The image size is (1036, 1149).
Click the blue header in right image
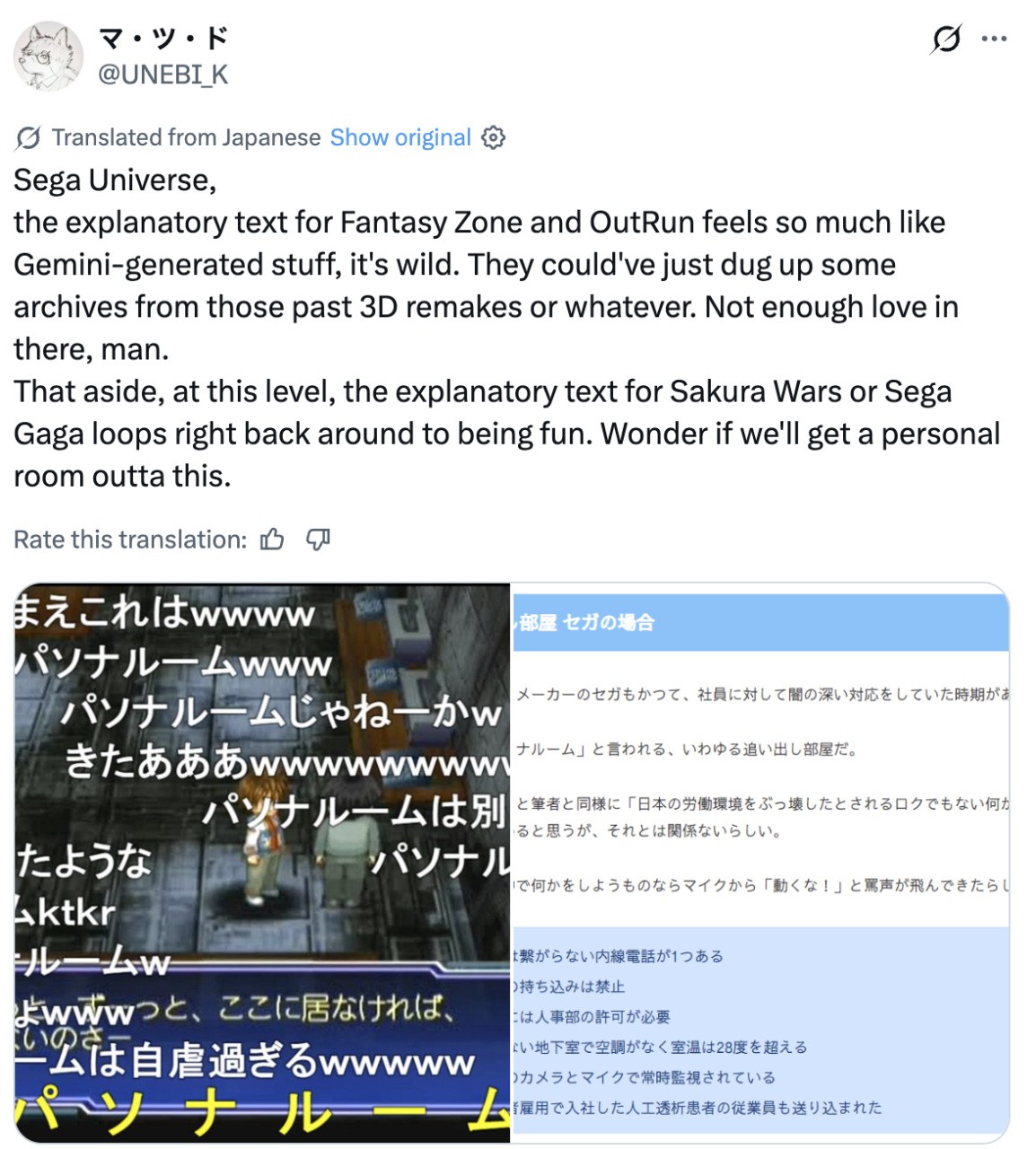click(760, 622)
